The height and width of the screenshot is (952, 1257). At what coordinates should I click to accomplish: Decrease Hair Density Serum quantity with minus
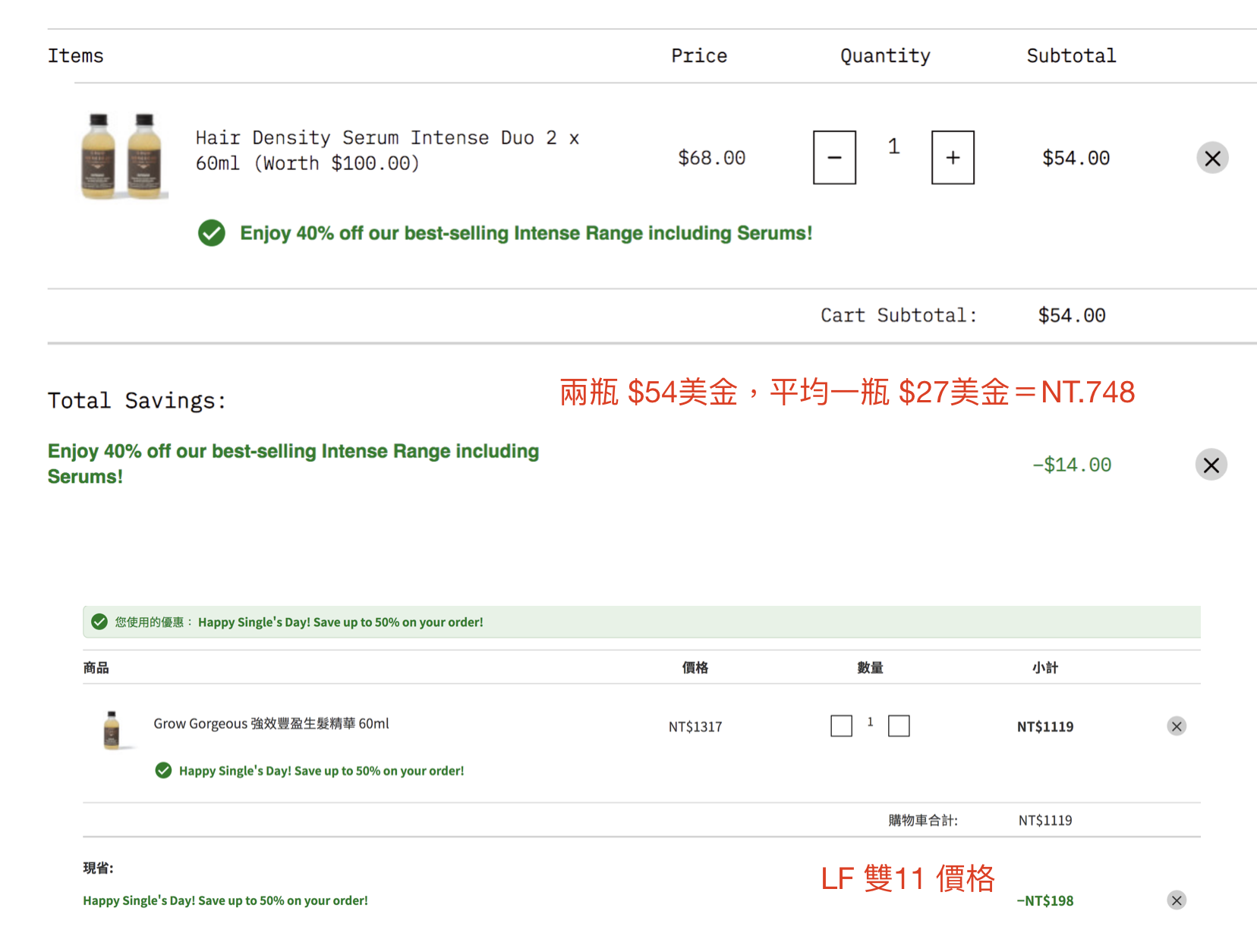(834, 157)
